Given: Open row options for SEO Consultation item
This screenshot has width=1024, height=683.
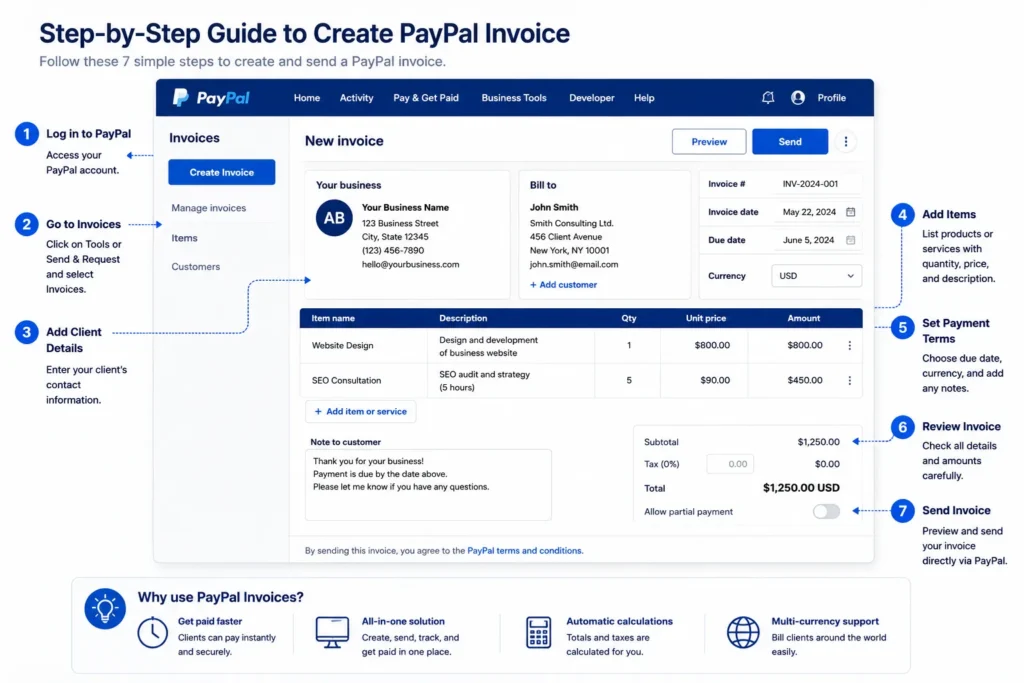Looking at the screenshot, I should point(850,380).
